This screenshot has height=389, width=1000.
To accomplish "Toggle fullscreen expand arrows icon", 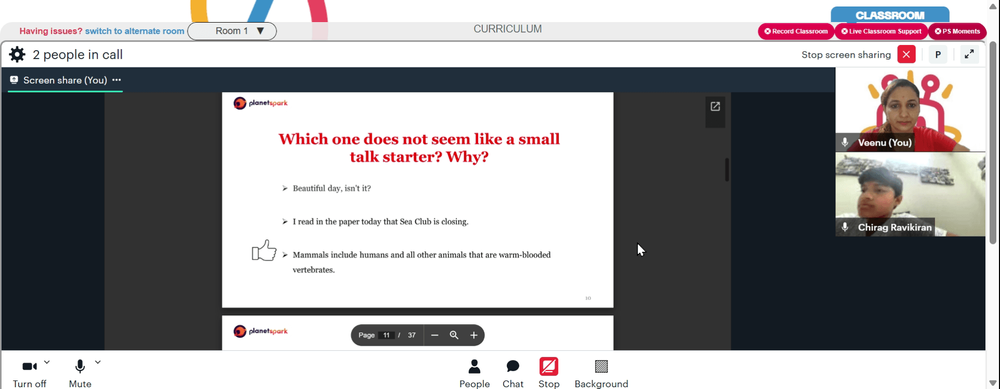I will tap(969, 54).
